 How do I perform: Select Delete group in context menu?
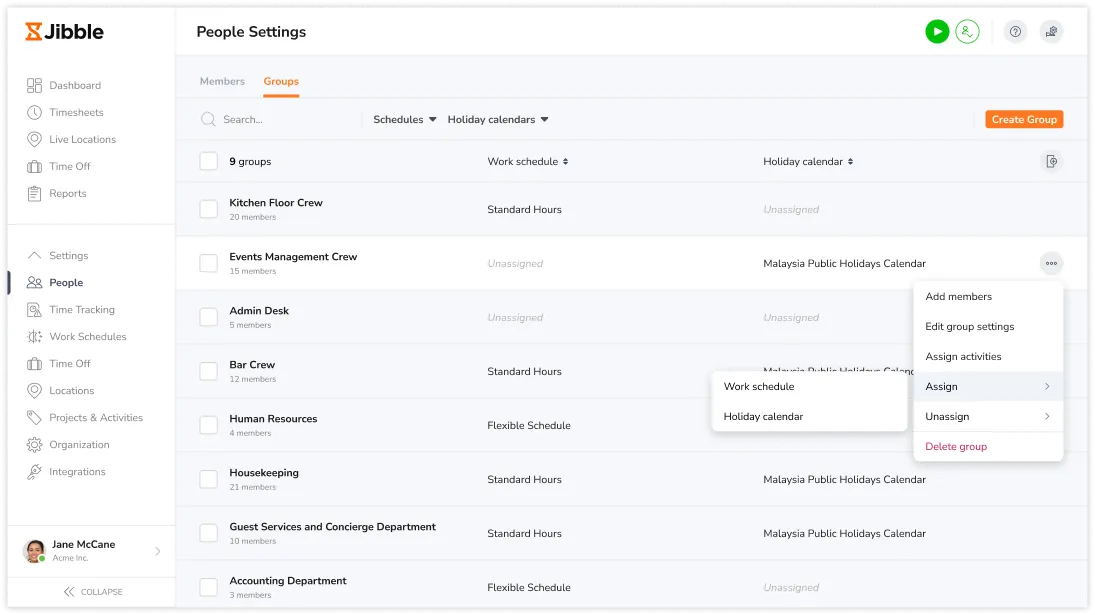tap(956, 447)
